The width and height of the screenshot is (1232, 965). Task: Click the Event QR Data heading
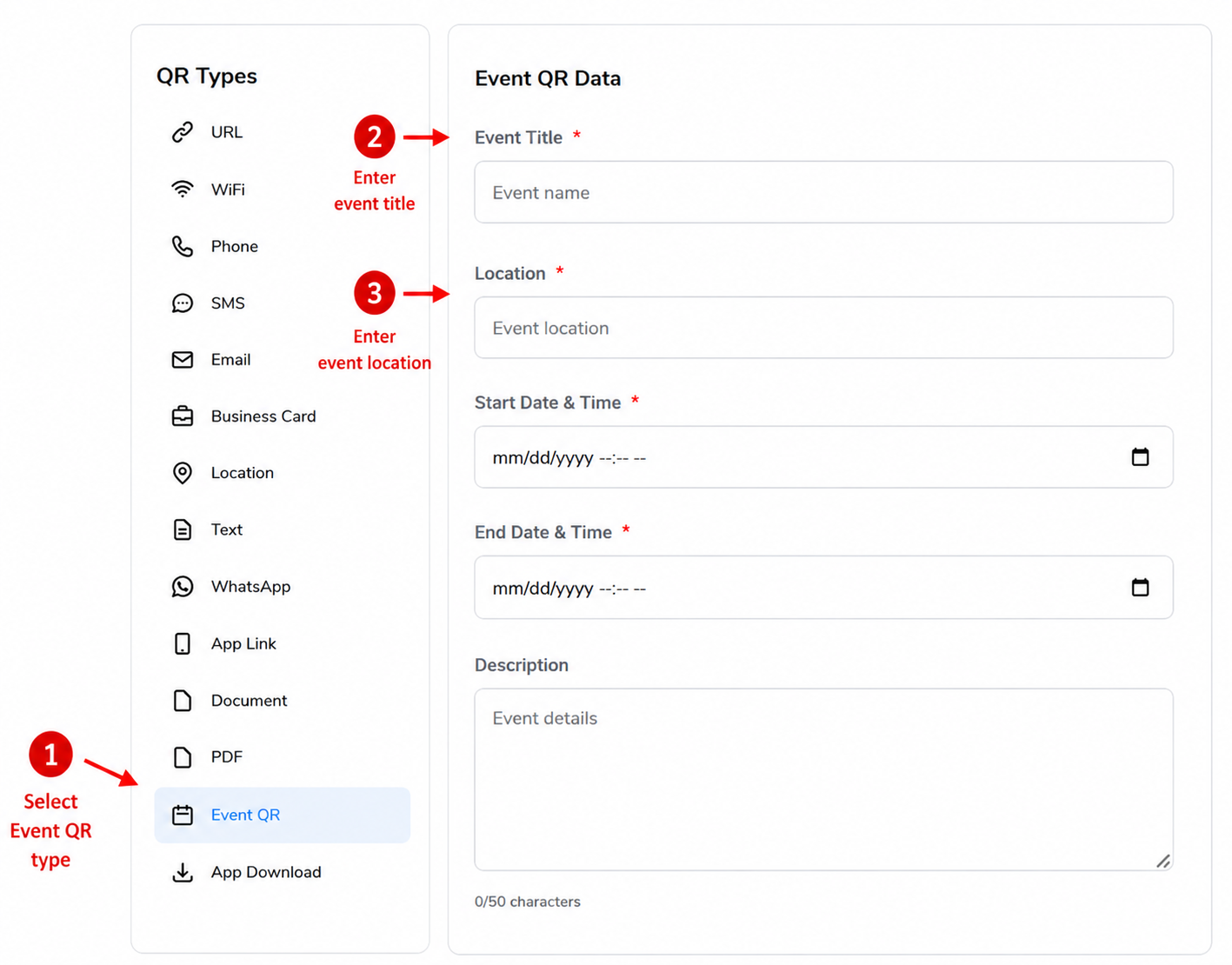[548, 78]
